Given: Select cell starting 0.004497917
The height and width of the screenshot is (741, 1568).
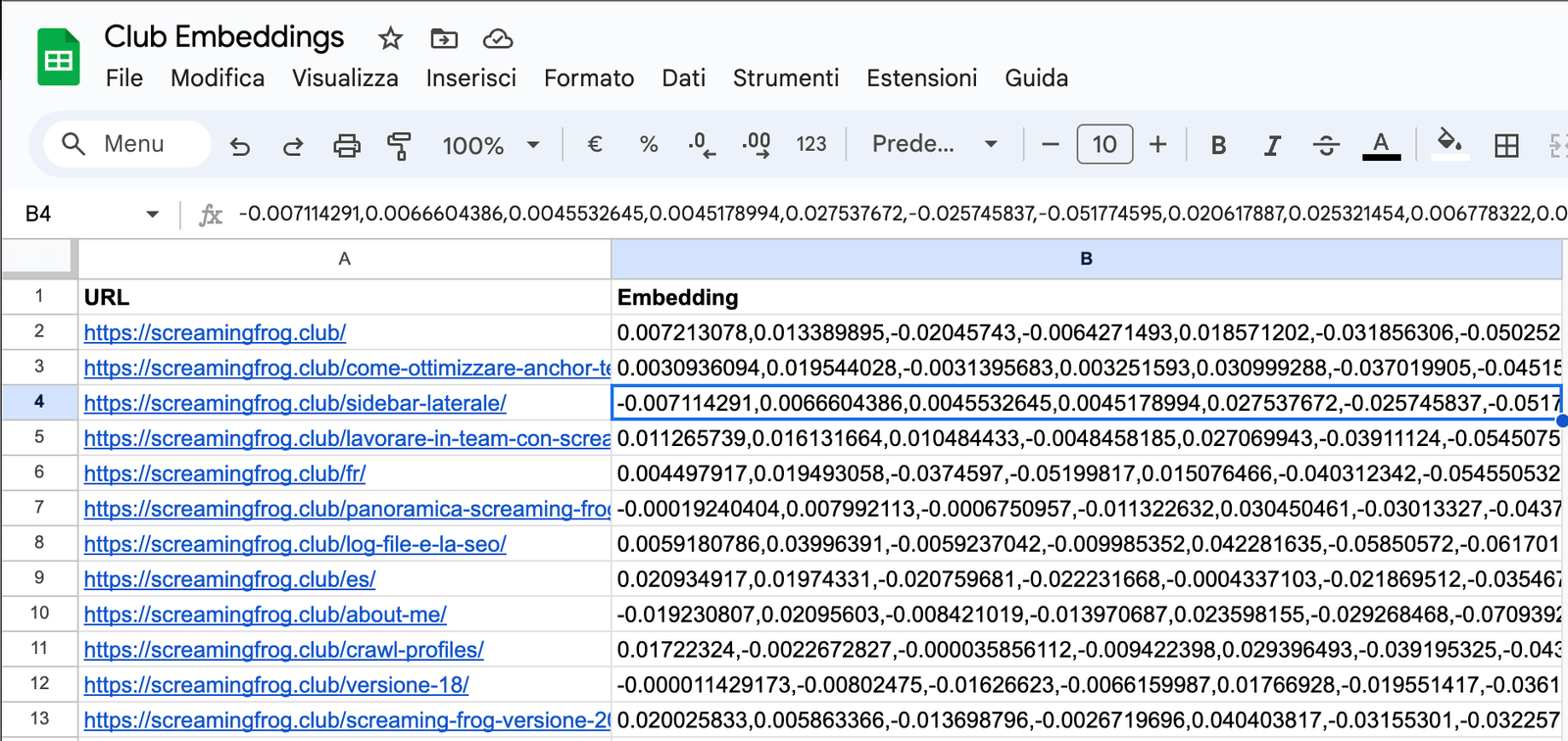Looking at the screenshot, I should (x=1086, y=473).
